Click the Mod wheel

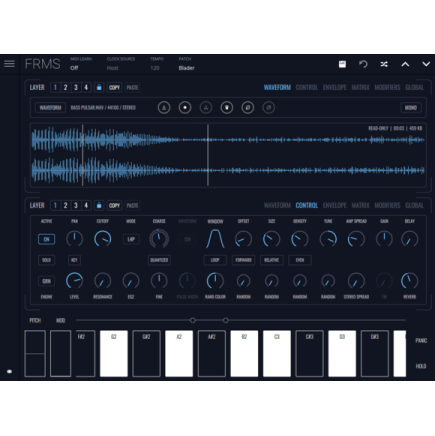coord(60,354)
